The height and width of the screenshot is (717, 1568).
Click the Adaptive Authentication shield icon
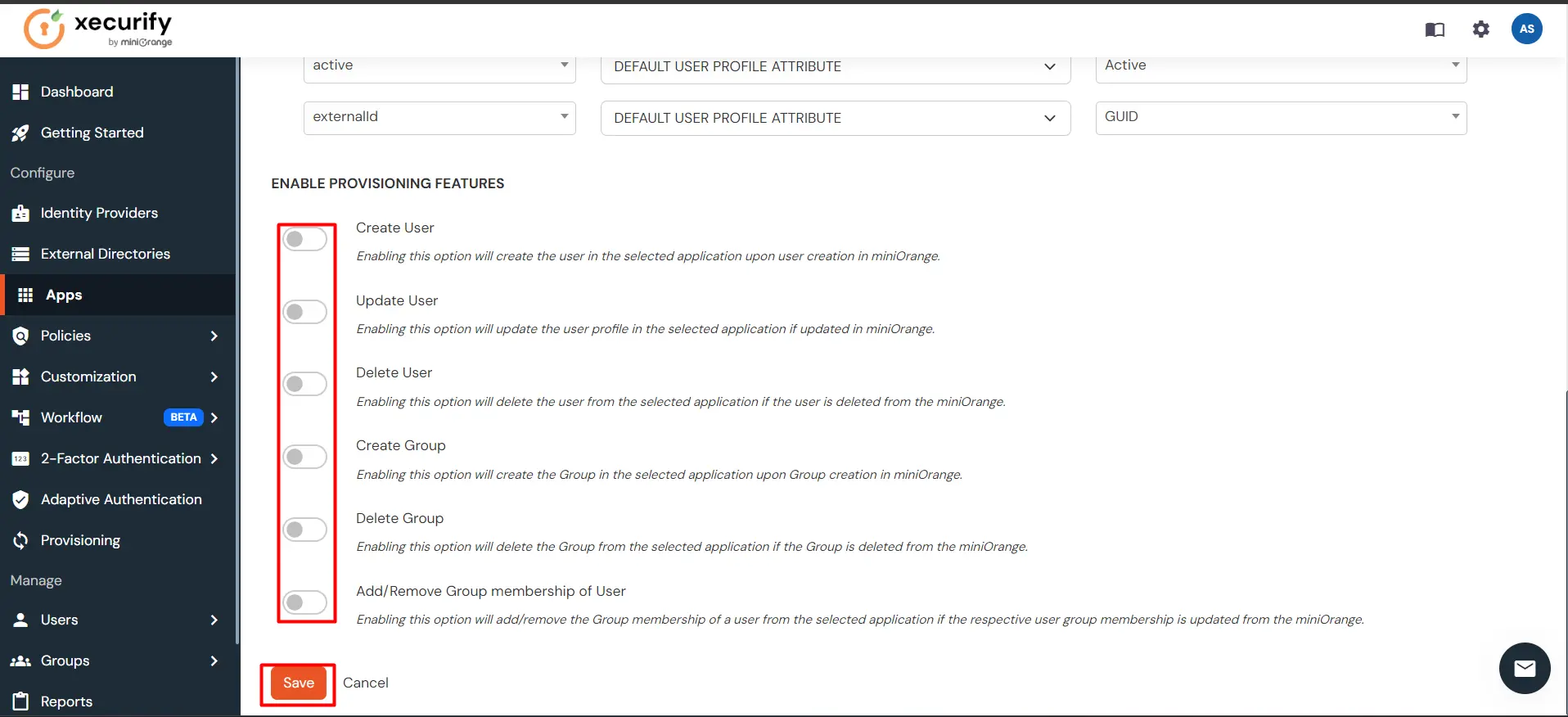pos(20,499)
